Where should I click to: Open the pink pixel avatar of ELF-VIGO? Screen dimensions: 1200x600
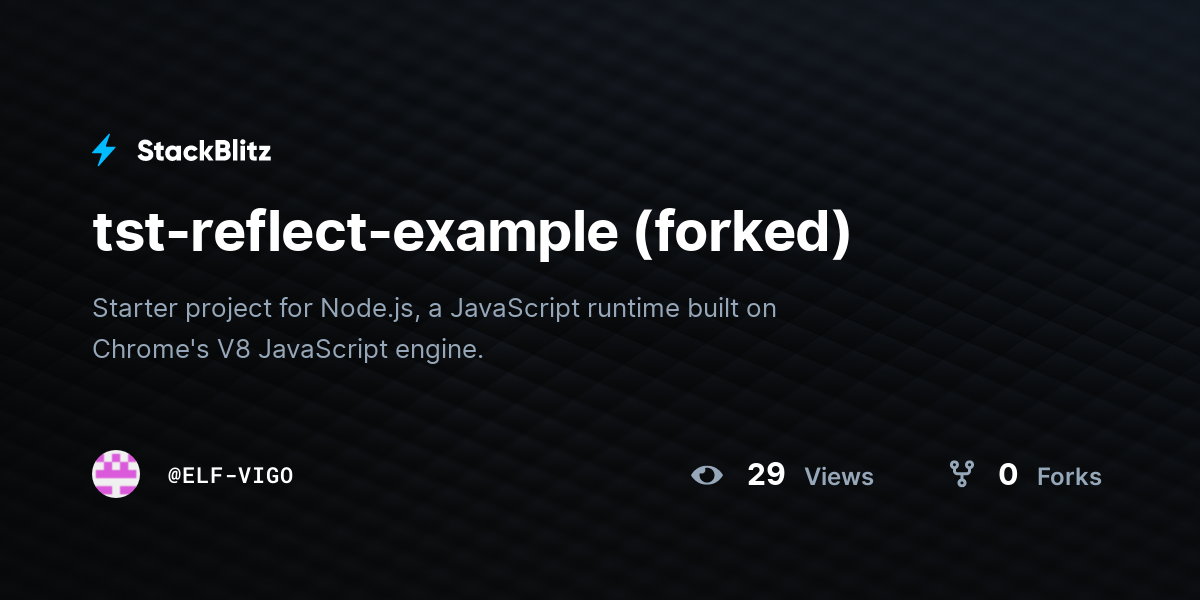click(x=116, y=474)
